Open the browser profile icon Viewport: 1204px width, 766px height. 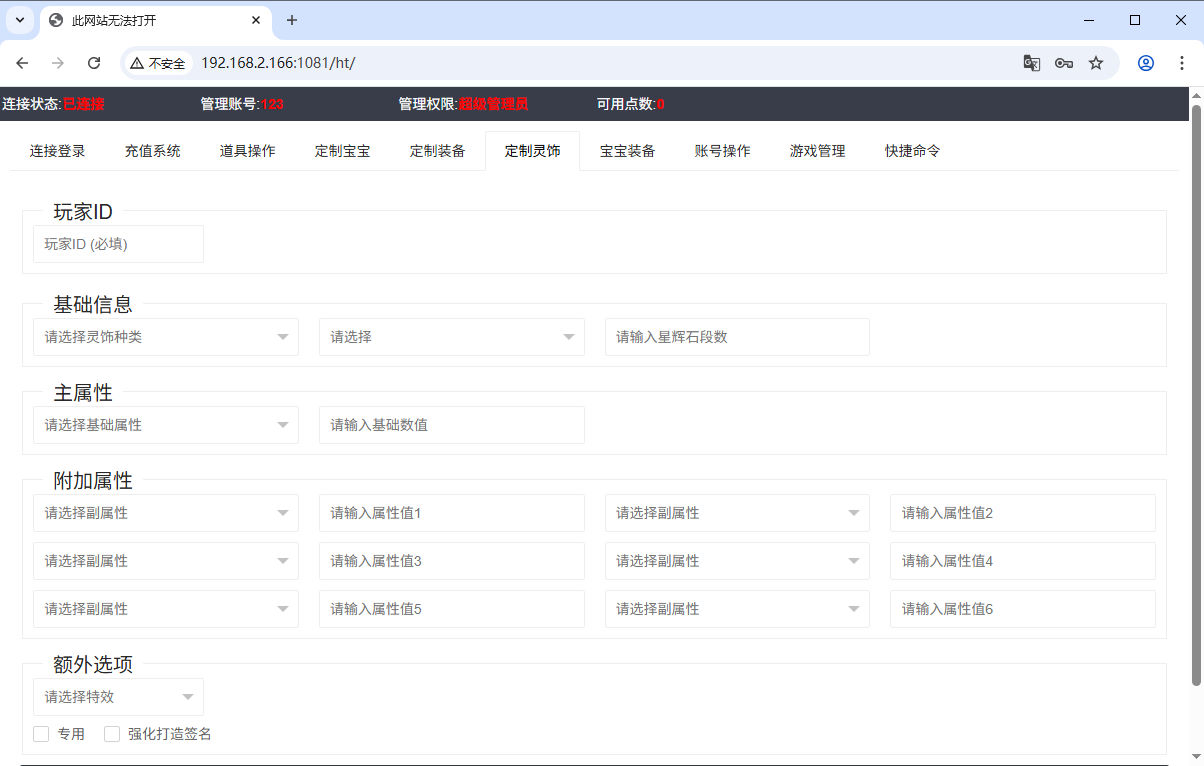click(1146, 63)
